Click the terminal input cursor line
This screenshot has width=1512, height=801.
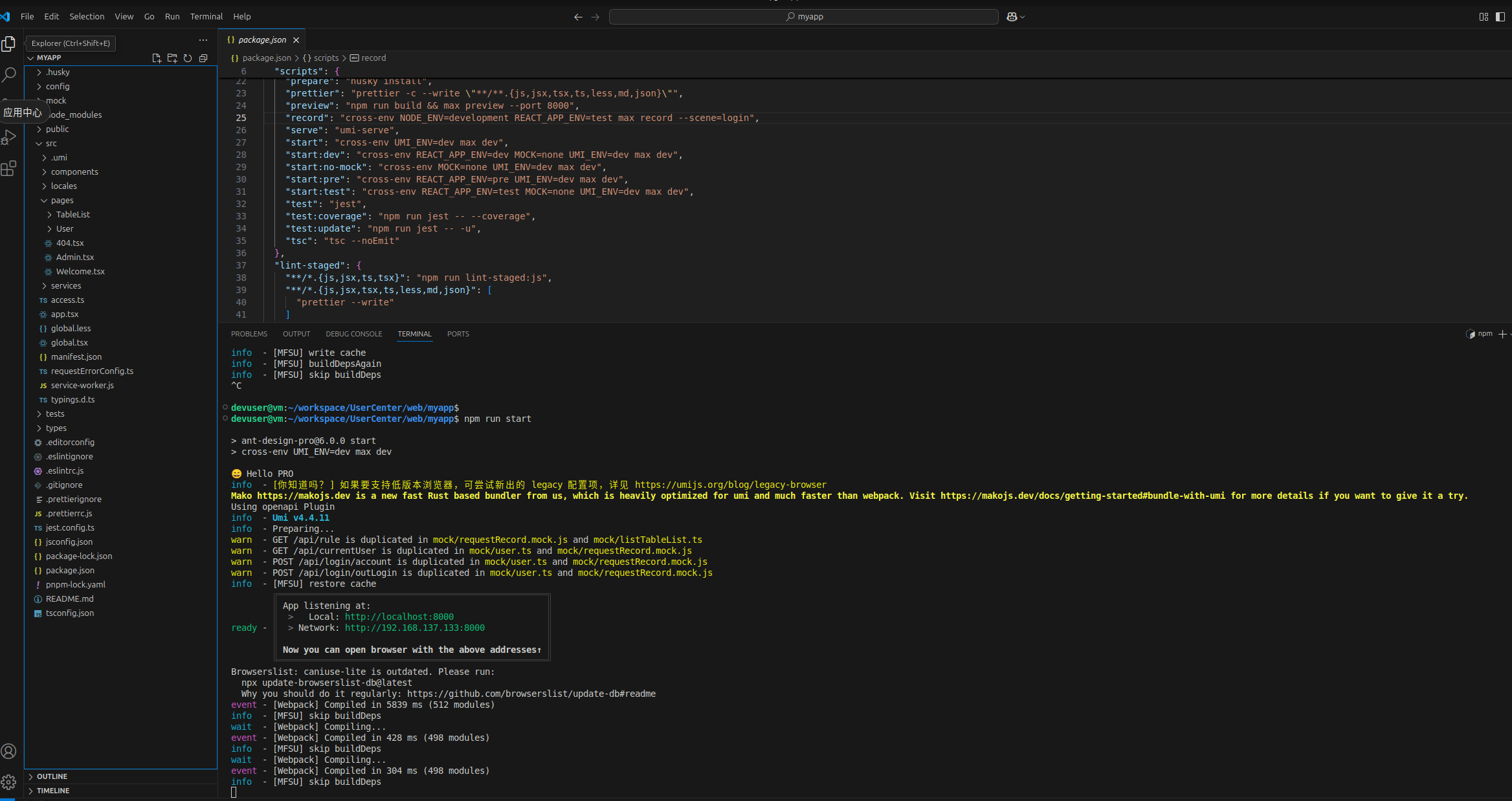[234, 793]
